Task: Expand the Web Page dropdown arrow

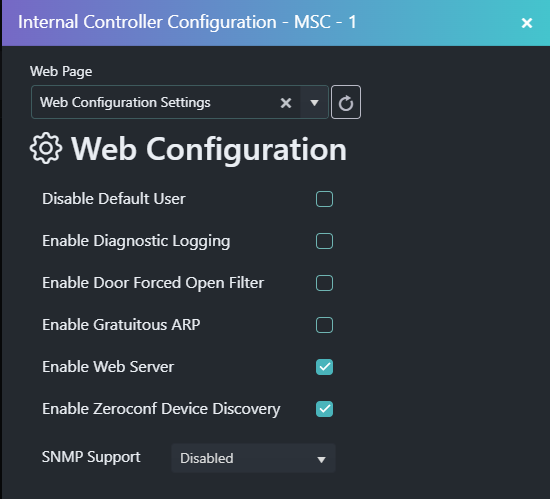Action: (314, 103)
